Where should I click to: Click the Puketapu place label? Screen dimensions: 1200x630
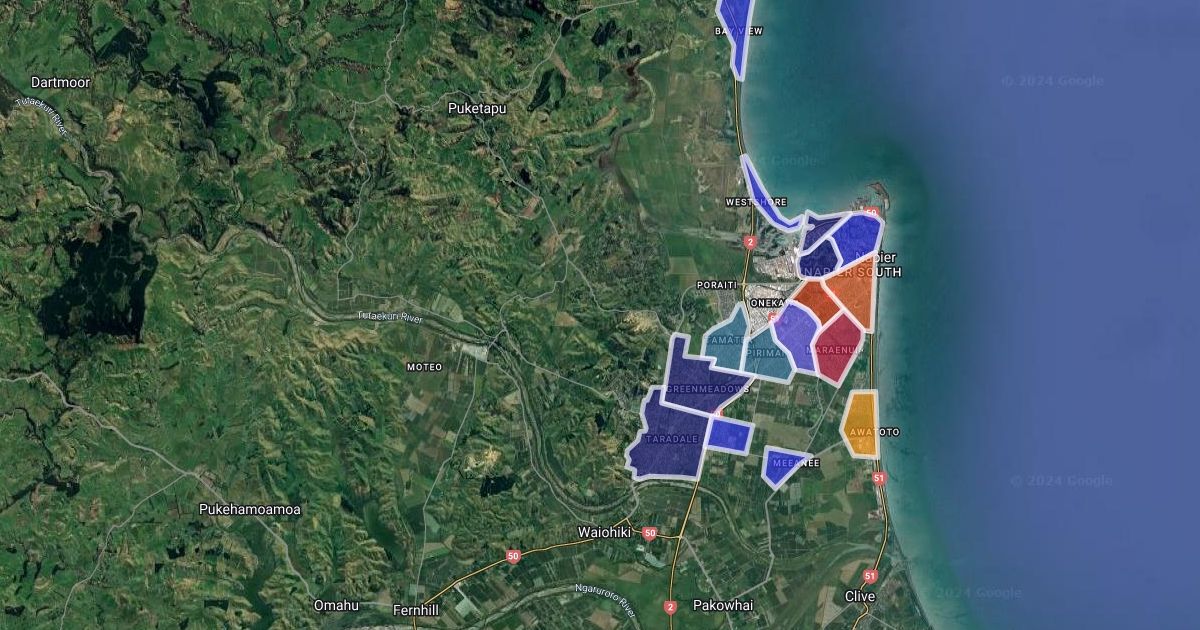[478, 107]
